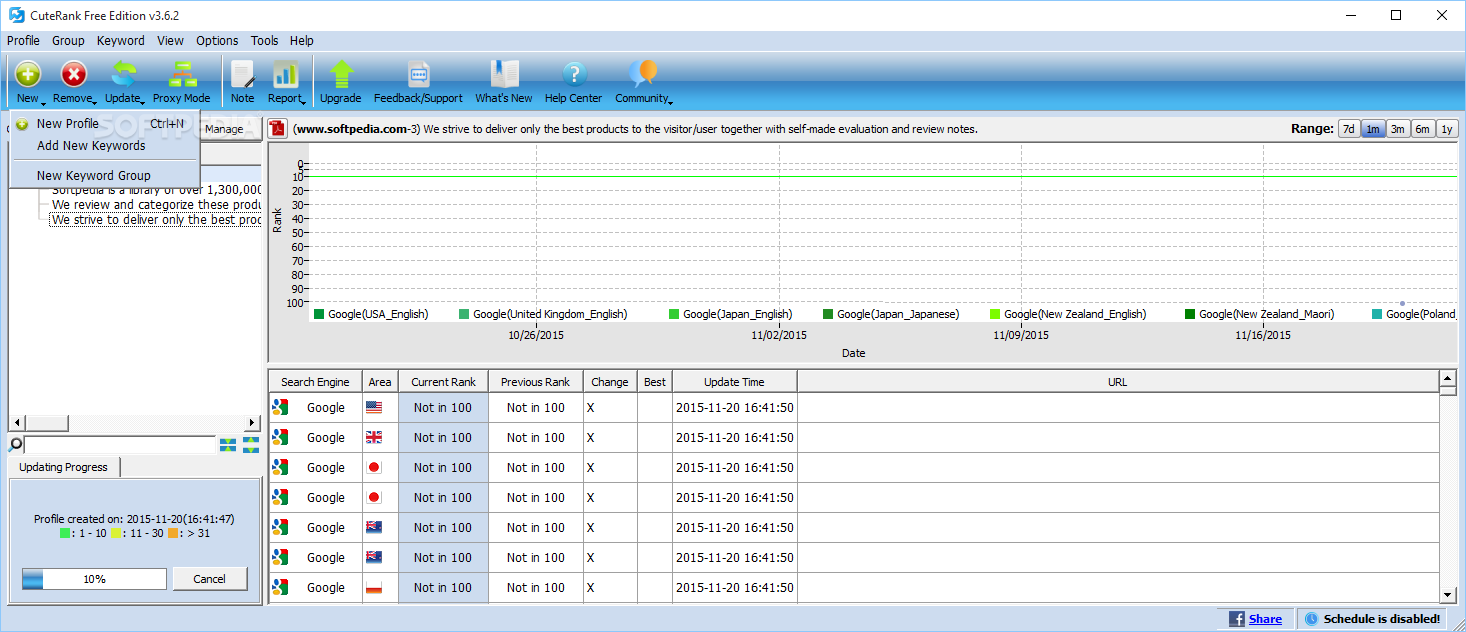This screenshot has width=1466, height=632.
Task: Click the Manage button
Action: click(x=224, y=129)
